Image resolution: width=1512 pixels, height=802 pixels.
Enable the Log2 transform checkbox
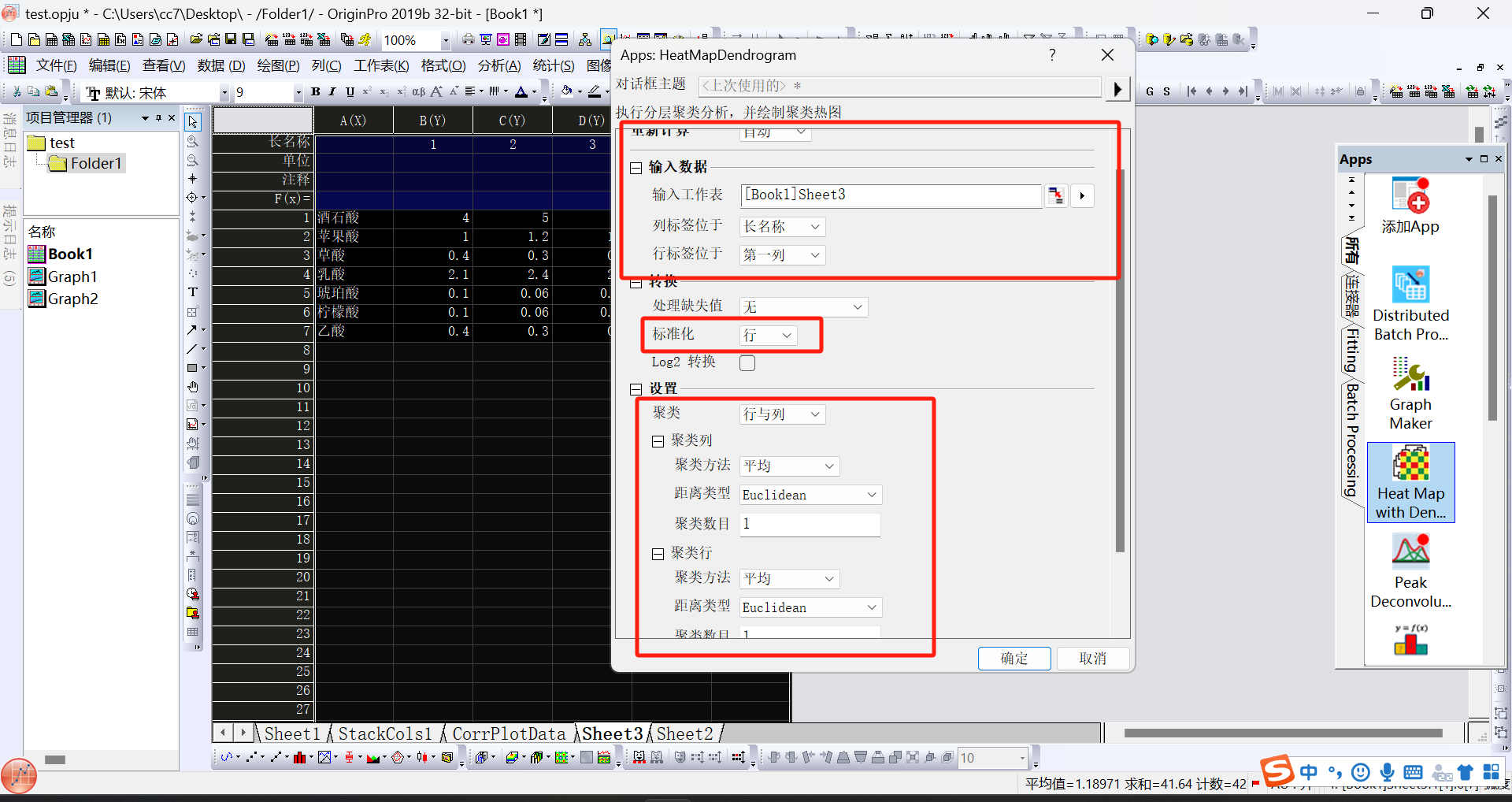pyautogui.click(x=747, y=363)
